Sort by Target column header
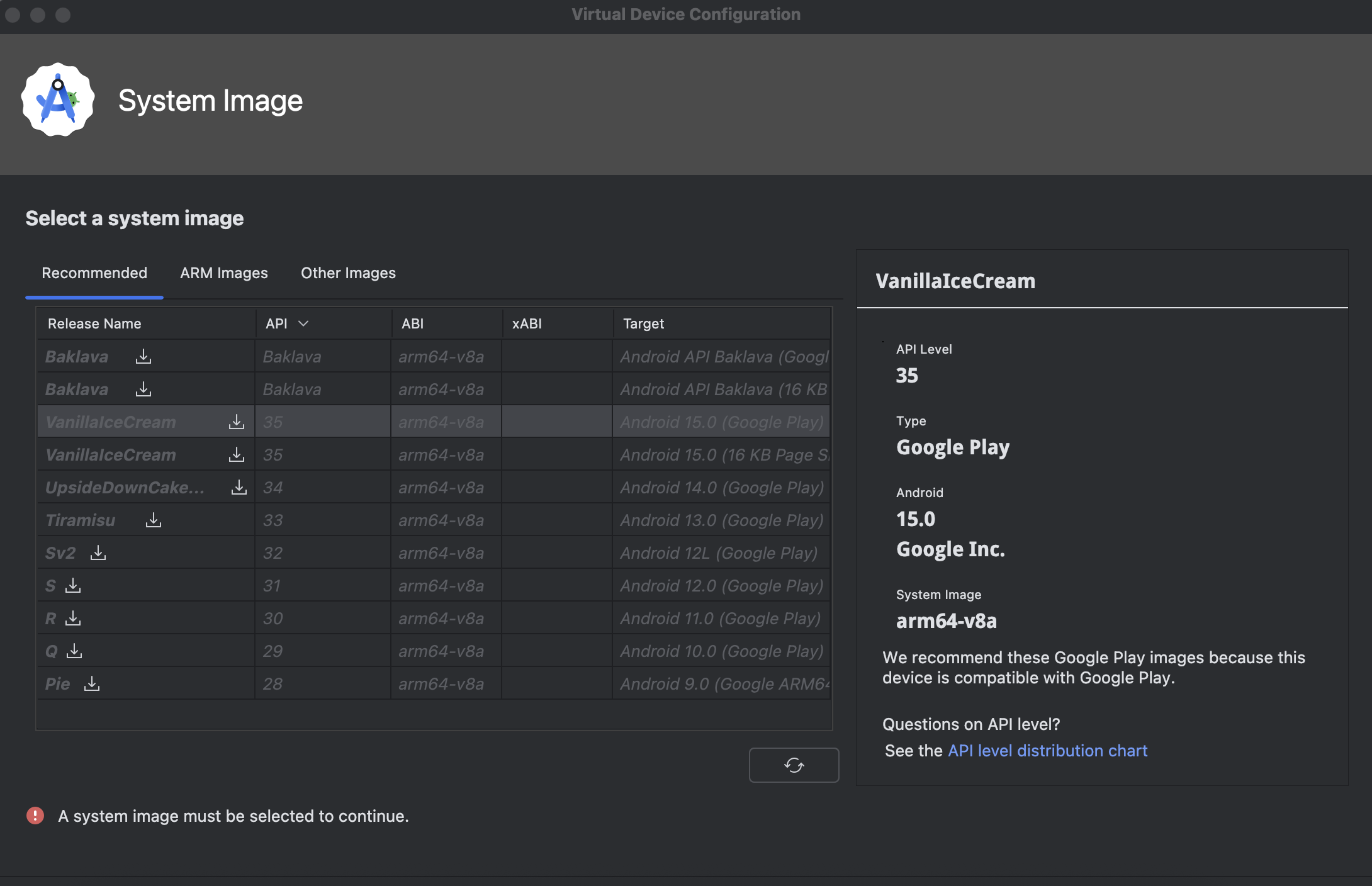 [x=643, y=323]
